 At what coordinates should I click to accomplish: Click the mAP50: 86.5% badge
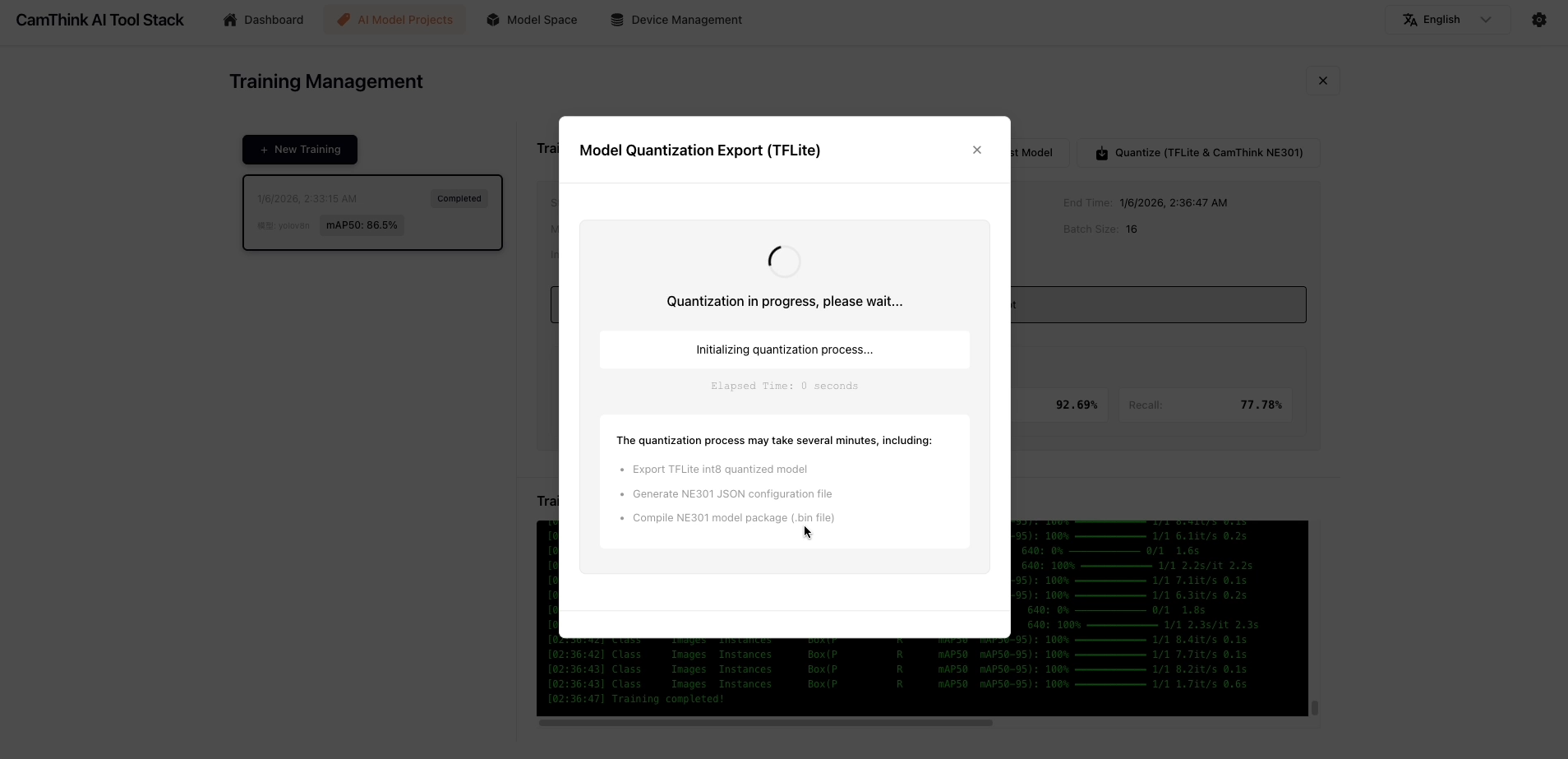[x=362, y=225]
